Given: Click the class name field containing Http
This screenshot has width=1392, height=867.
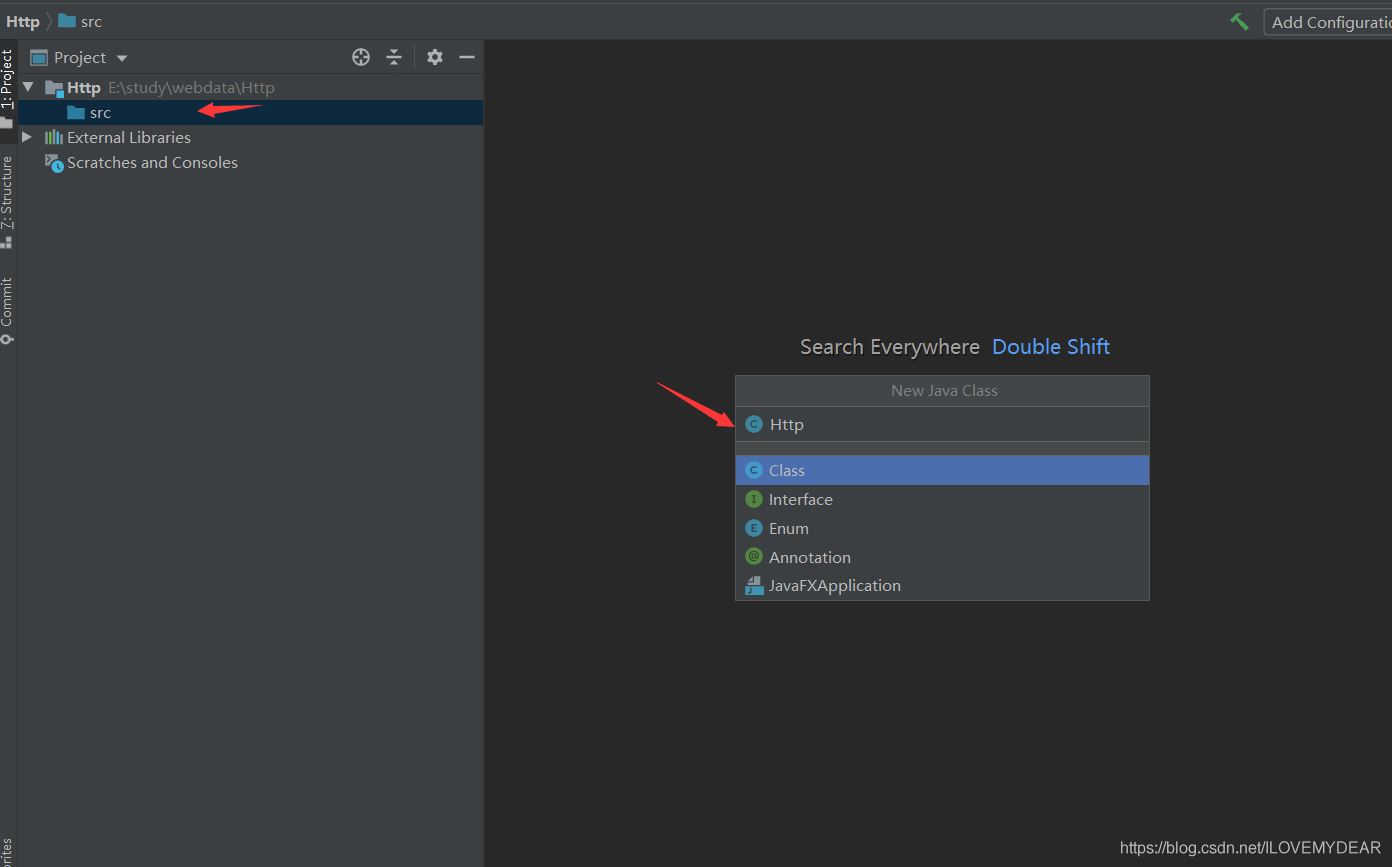Looking at the screenshot, I should 950,424.
